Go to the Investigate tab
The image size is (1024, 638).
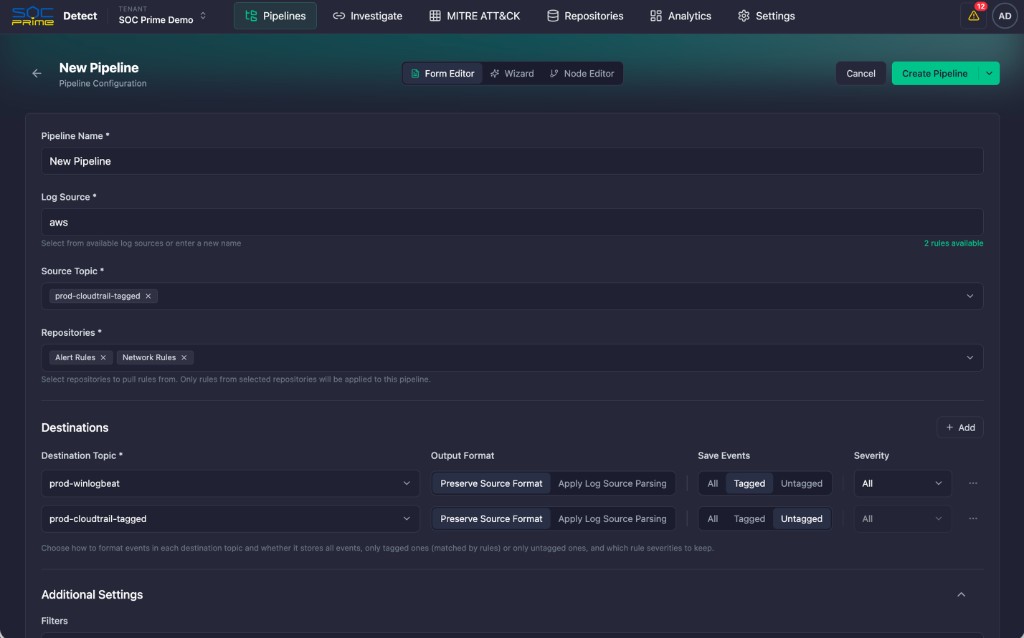(x=367, y=16)
